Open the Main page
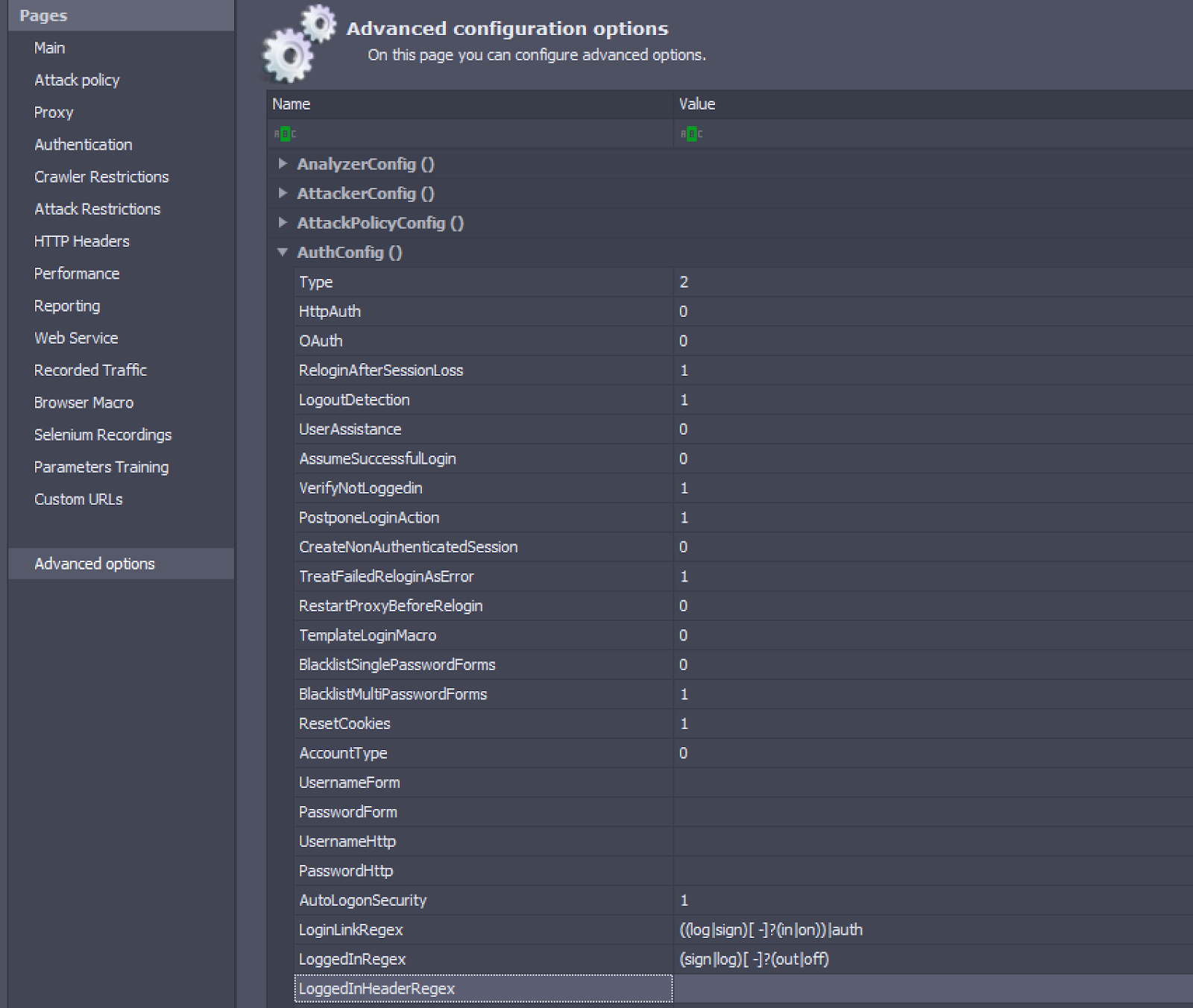 tap(50, 48)
